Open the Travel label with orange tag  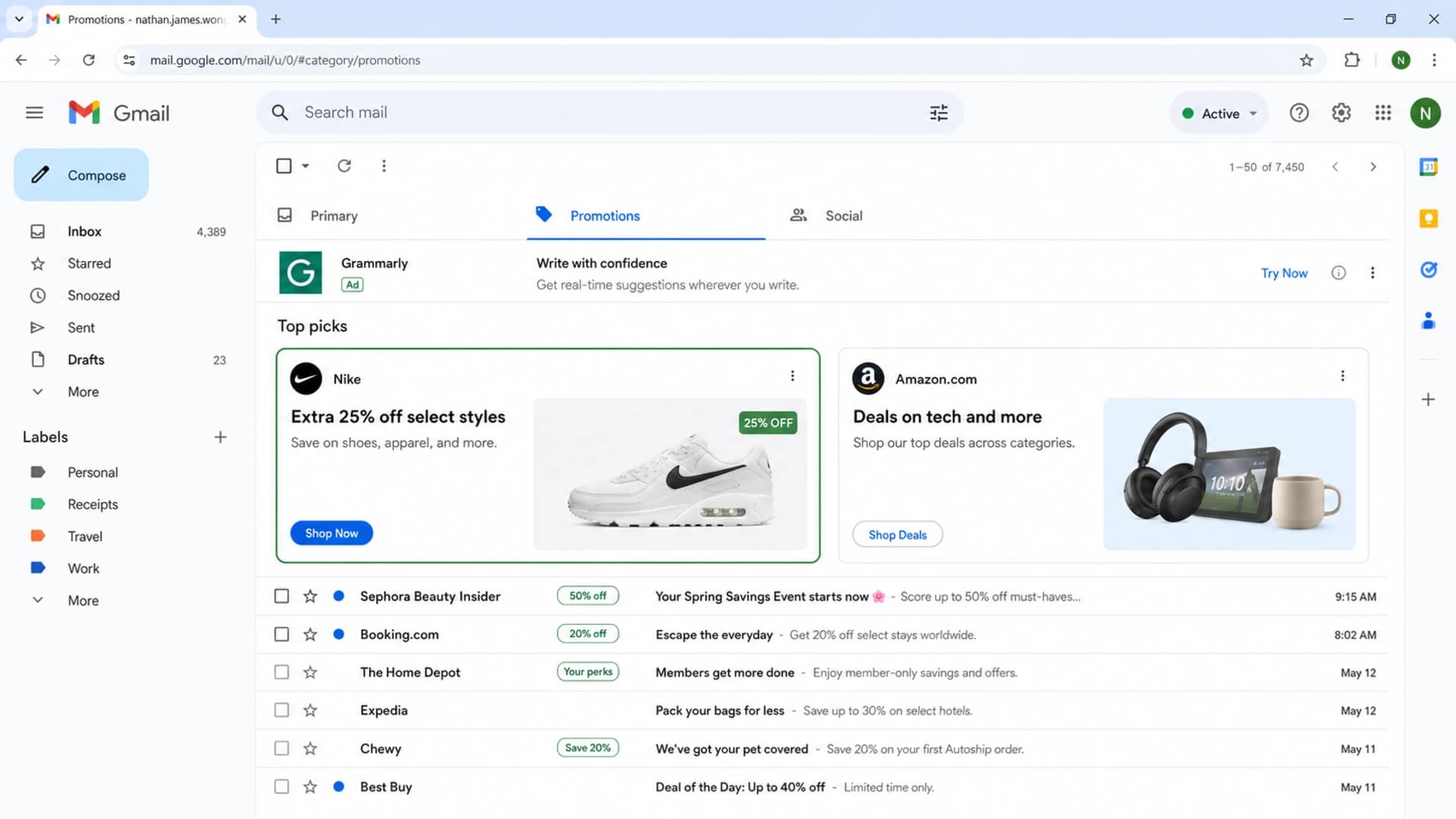[x=85, y=536]
